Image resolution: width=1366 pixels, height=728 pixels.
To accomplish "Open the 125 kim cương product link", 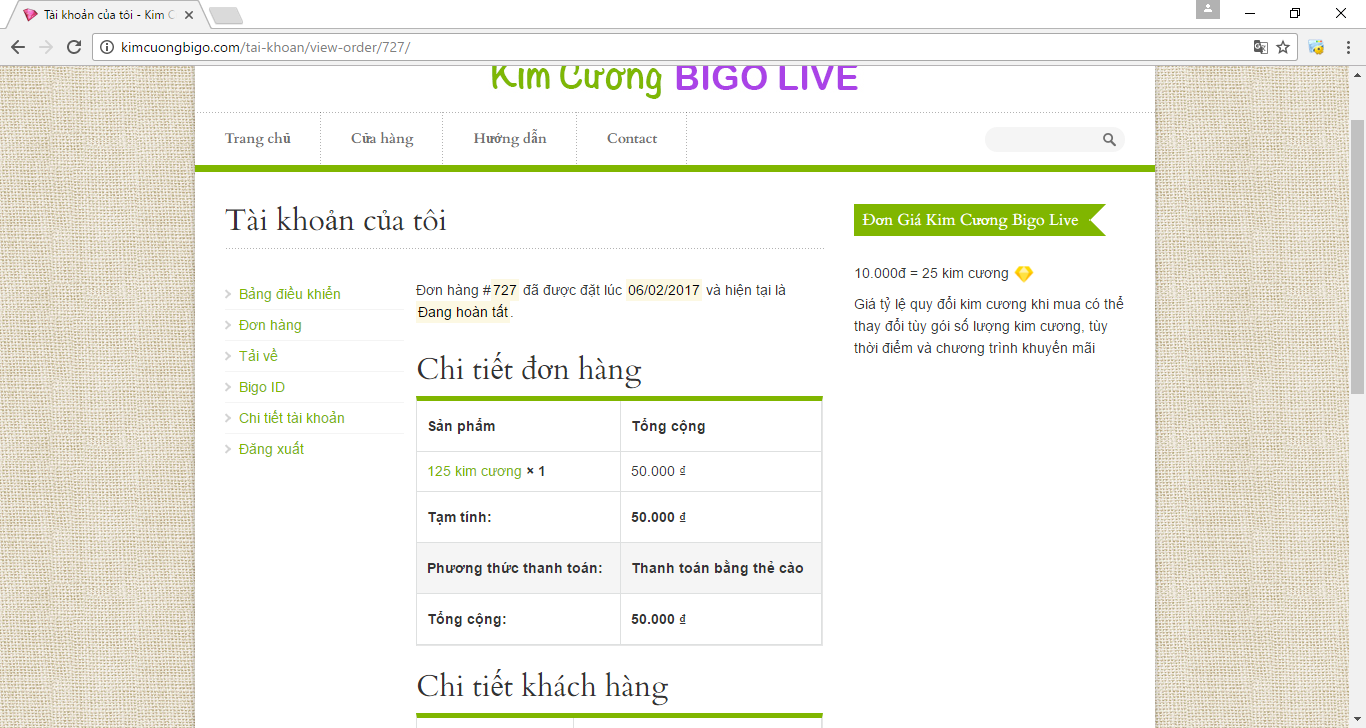I will point(474,471).
